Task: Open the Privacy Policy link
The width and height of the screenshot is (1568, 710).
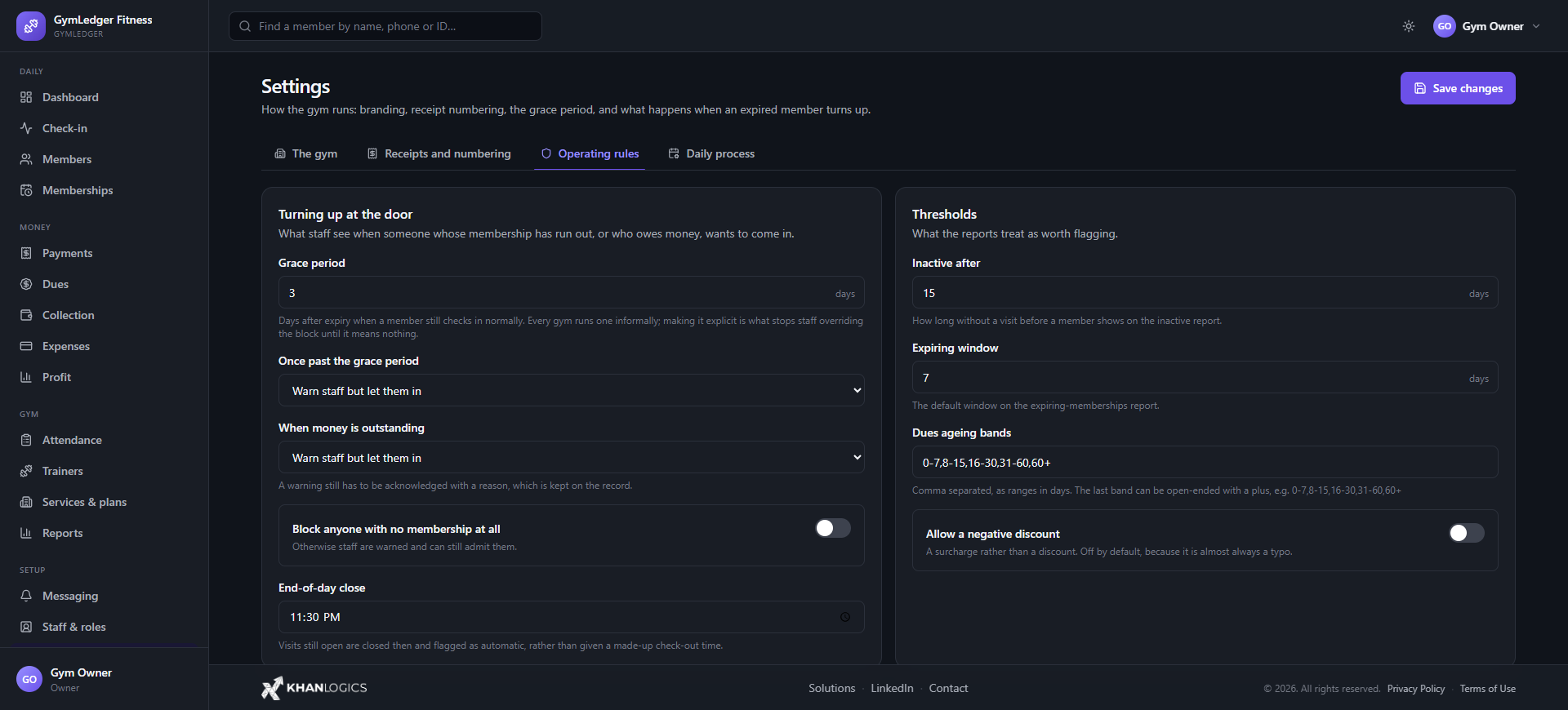Action: point(1416,689)
